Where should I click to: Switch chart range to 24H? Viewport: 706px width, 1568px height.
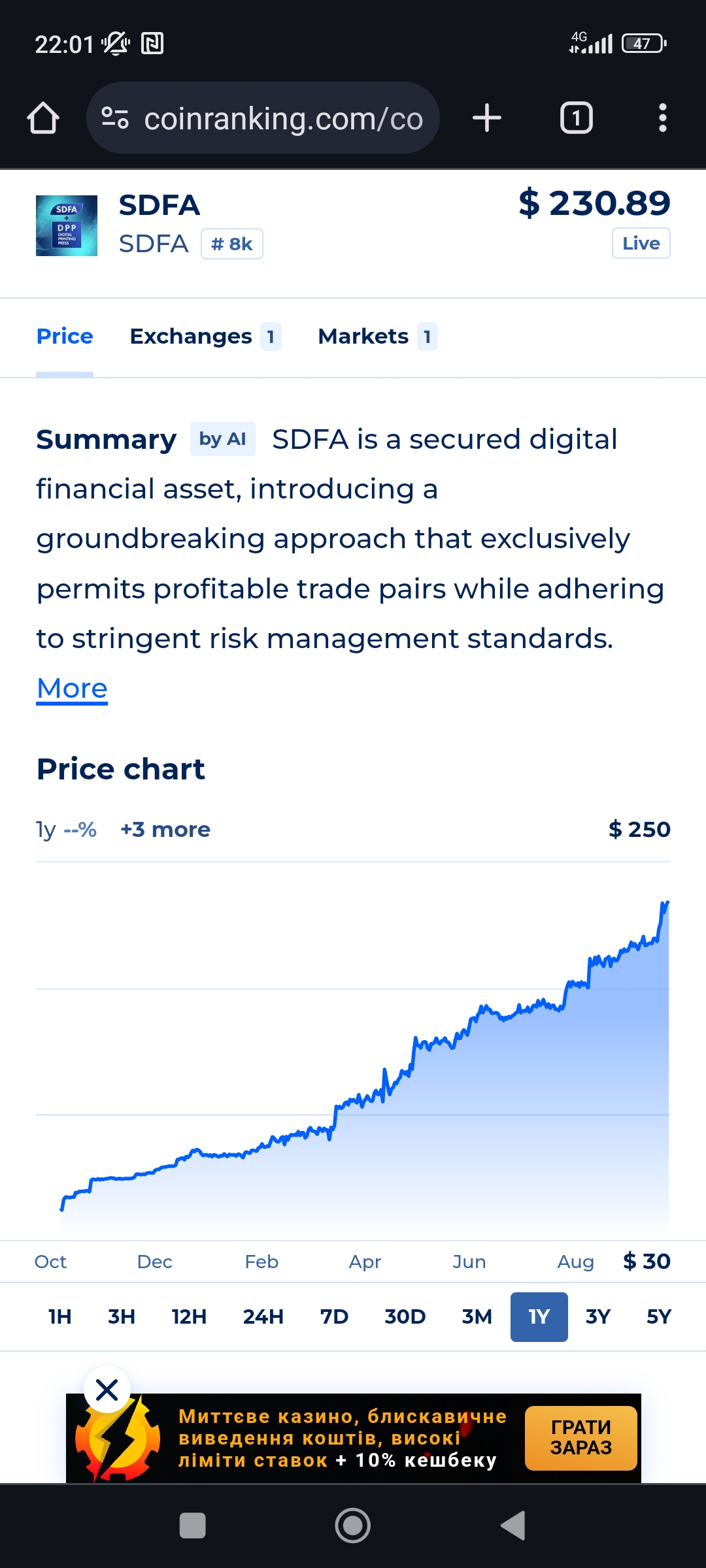click(x=263, y=1316)
